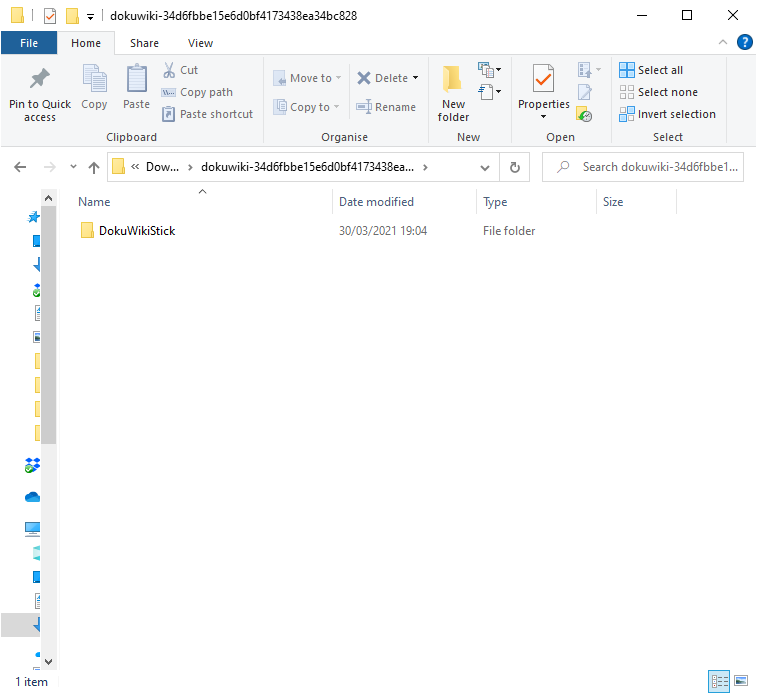This screenshot has height=694, width=757.
Task: Expand the New item dropdown arrow
Action: (498, 69)
